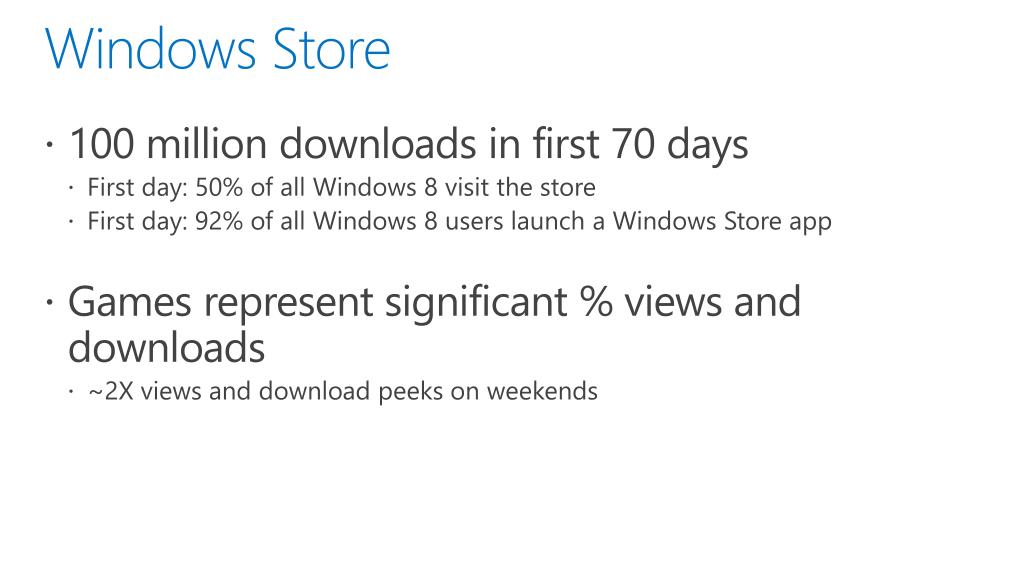Viewport: 1024px width, 576px height.
Task: Select the bullet marker before the 50% line
Action: click(x=72, y=188)
